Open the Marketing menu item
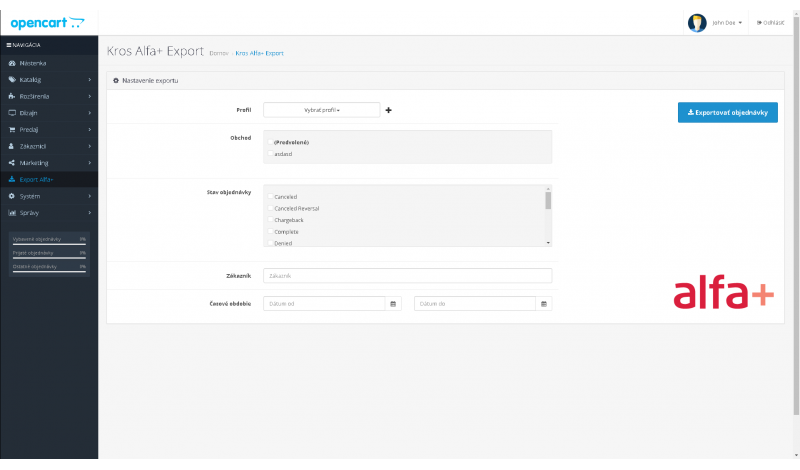This screenshot has width=800, height=470. tap(49, 163)
